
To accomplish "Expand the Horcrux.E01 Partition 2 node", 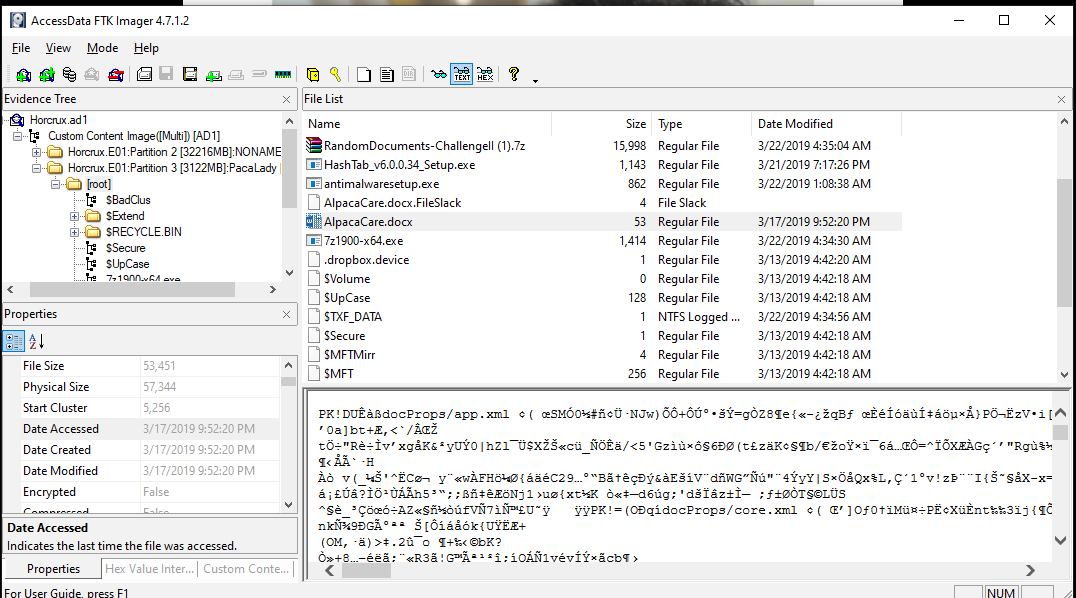I will [37, 152].
